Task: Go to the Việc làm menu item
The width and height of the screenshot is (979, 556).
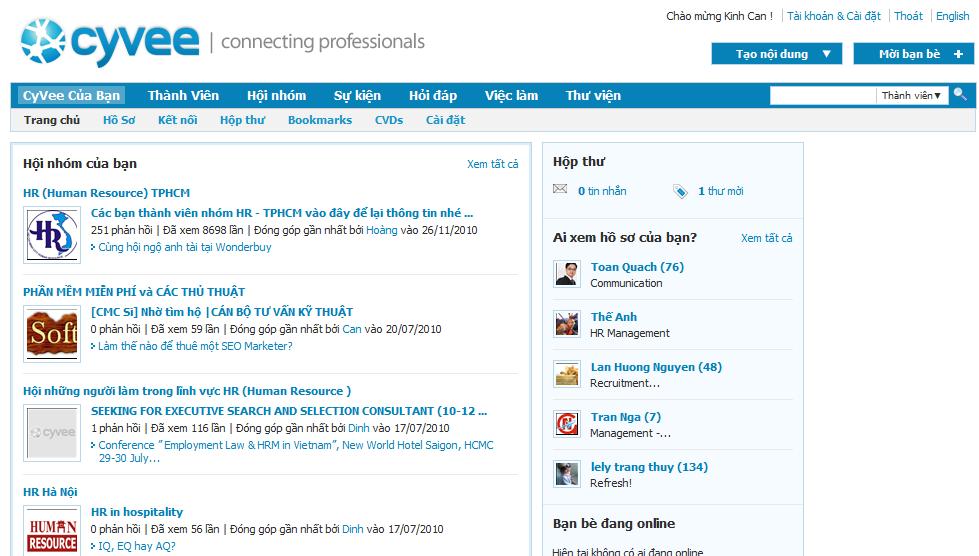Action: point(511,96)
